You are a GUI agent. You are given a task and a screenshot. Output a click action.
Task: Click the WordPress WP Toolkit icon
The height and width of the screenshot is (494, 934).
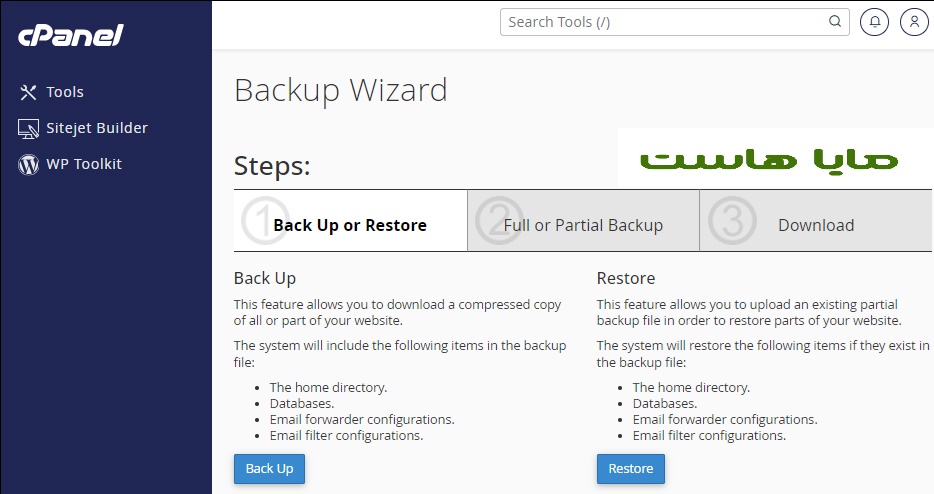point(28,164)
